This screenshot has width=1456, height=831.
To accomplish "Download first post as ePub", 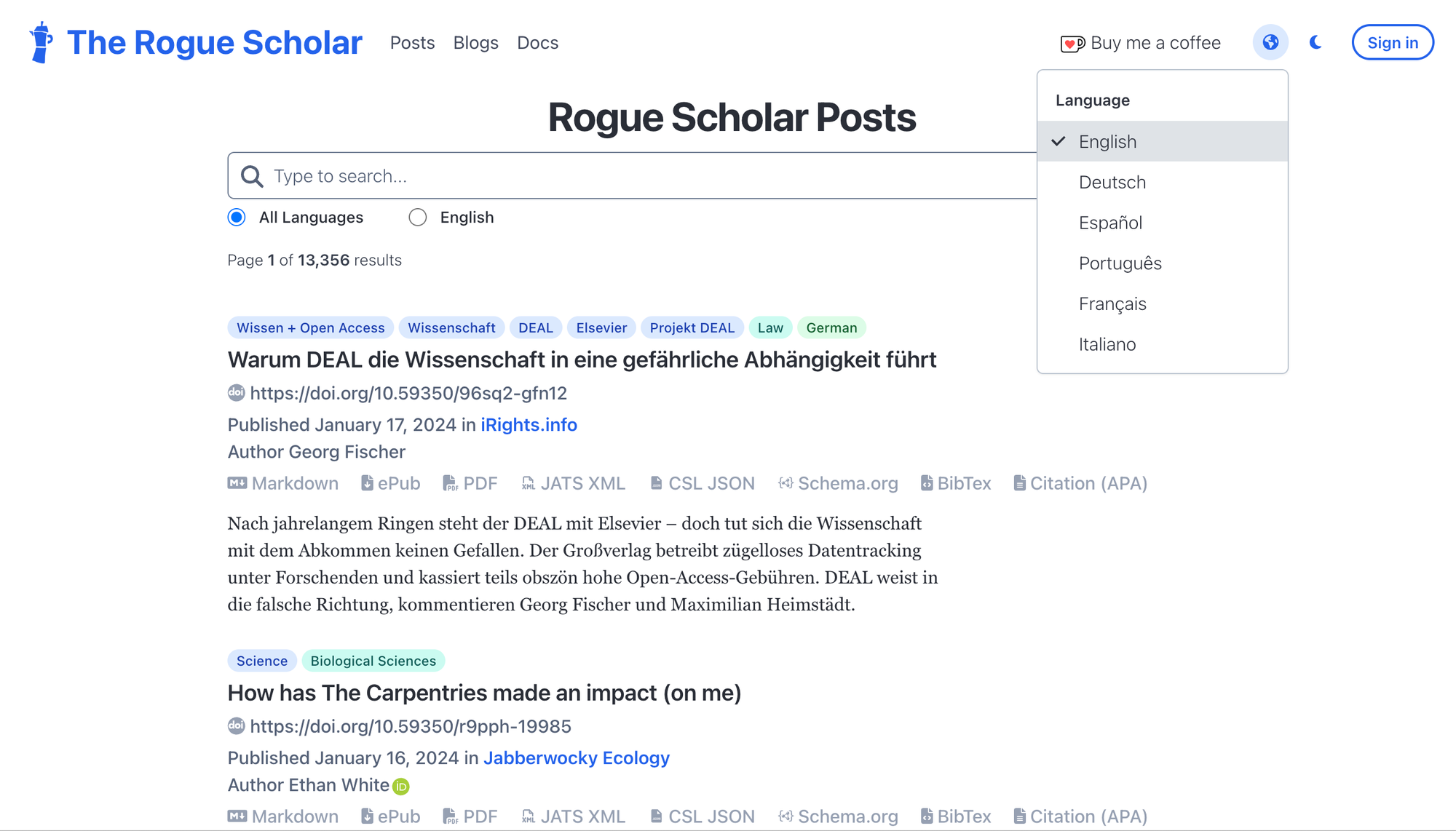I will pos(391,484).
